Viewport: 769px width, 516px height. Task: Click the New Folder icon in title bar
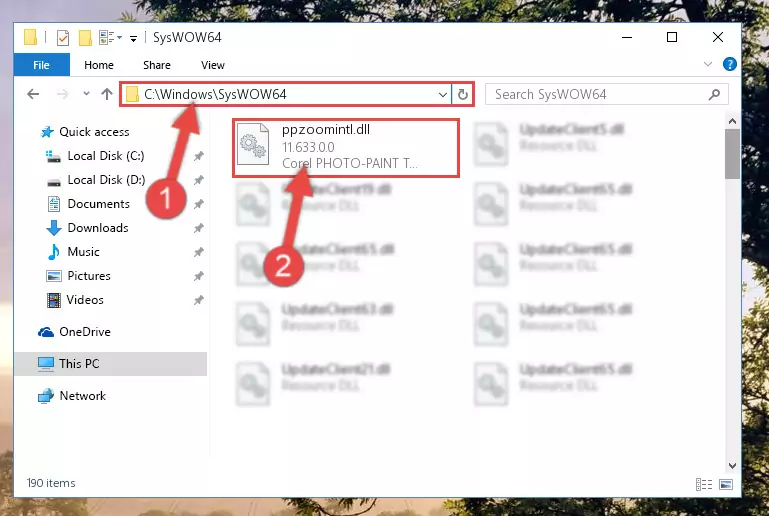[85, 38]
